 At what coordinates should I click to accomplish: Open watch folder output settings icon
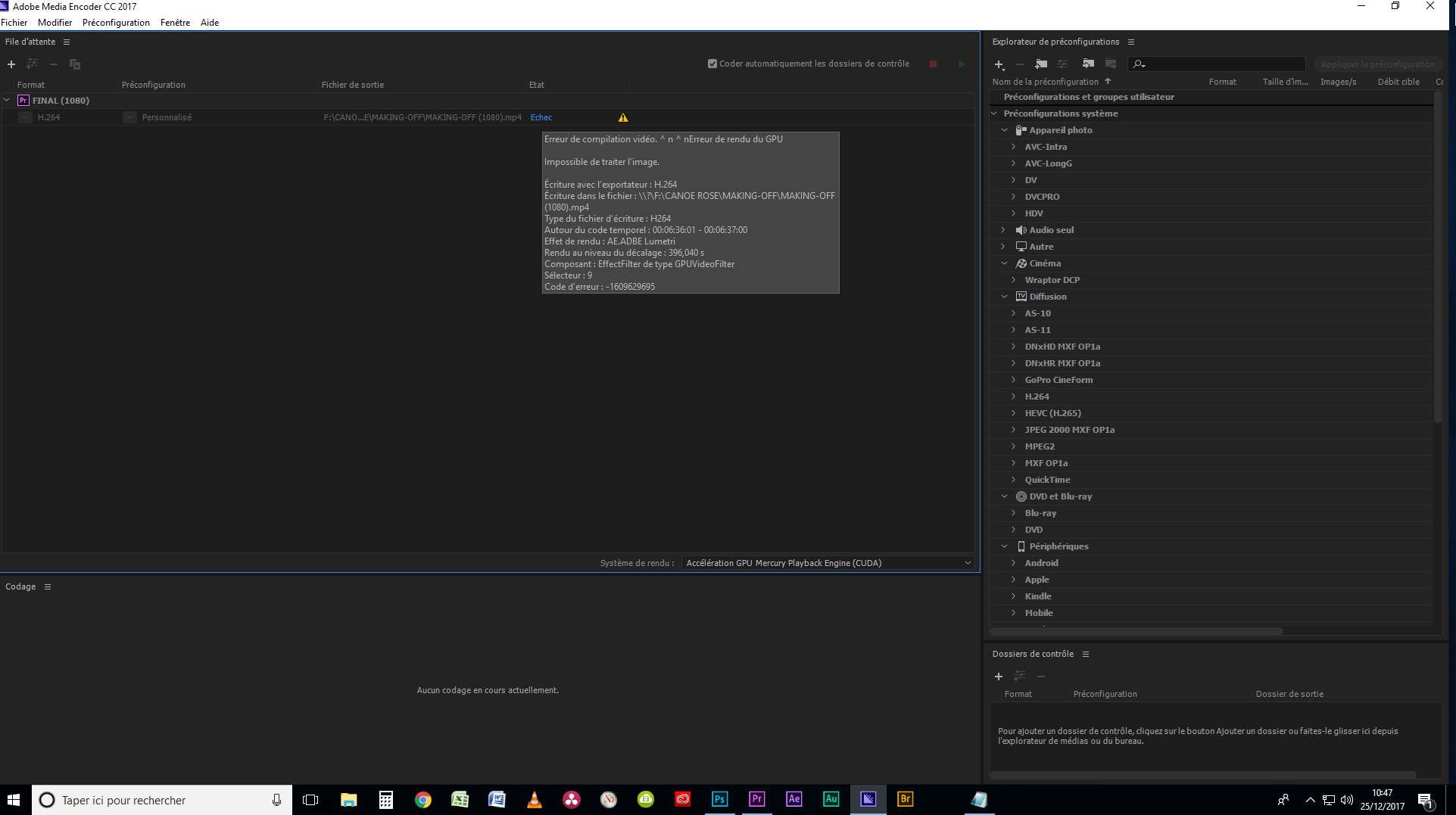click(x=1020, y=676)
